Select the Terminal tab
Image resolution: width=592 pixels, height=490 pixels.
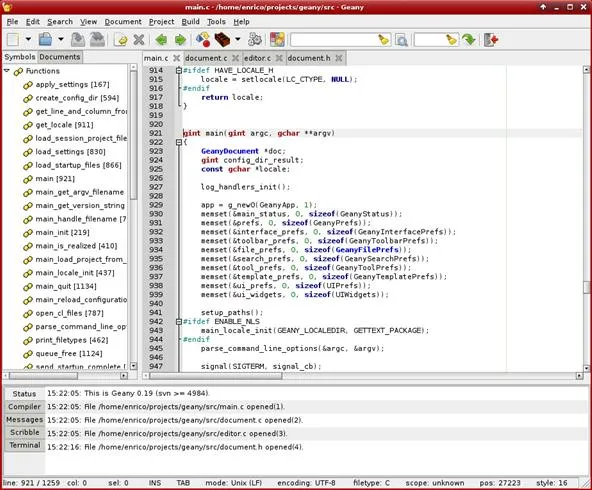[x=24, y=445]
